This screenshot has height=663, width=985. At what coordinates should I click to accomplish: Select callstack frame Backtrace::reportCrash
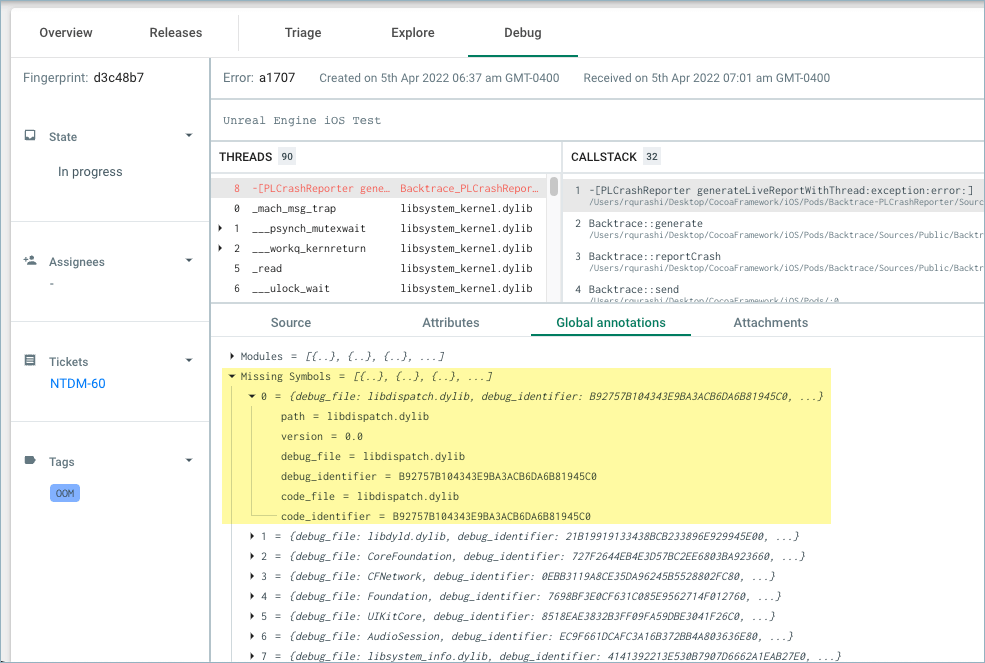point(774,261)
